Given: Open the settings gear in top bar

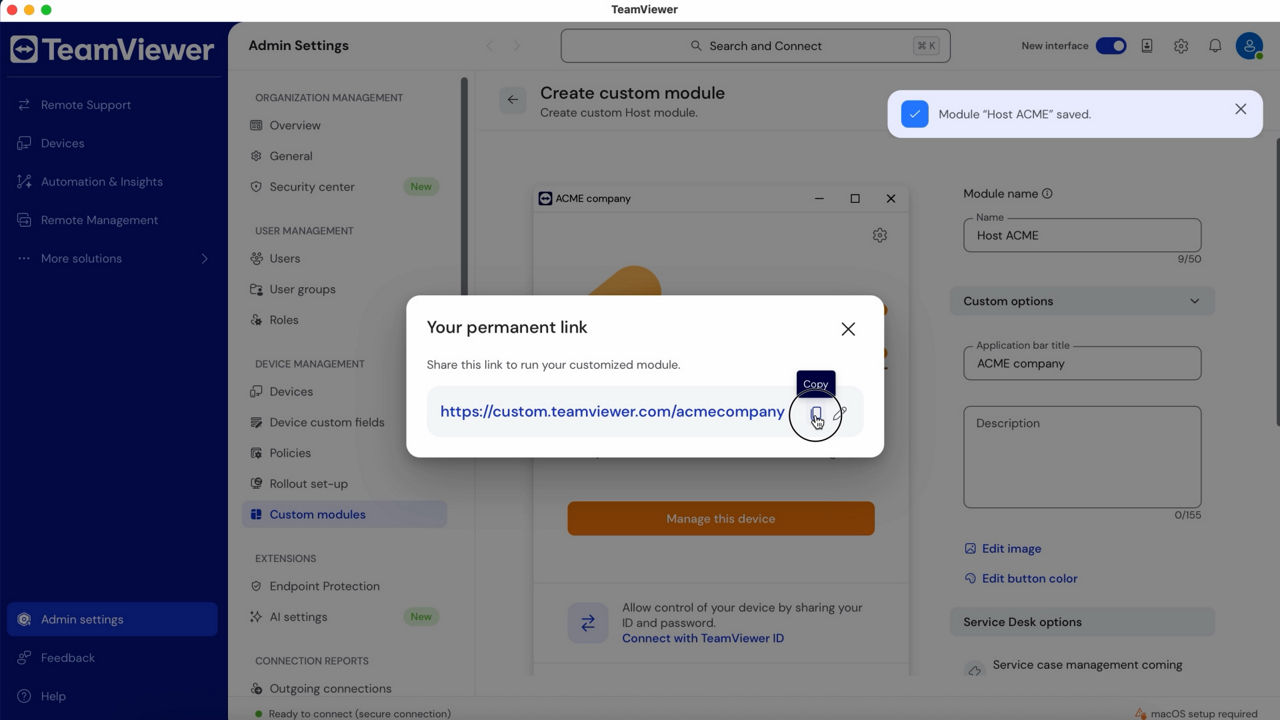Looking at the screenshot, I should click(1181, 46).
